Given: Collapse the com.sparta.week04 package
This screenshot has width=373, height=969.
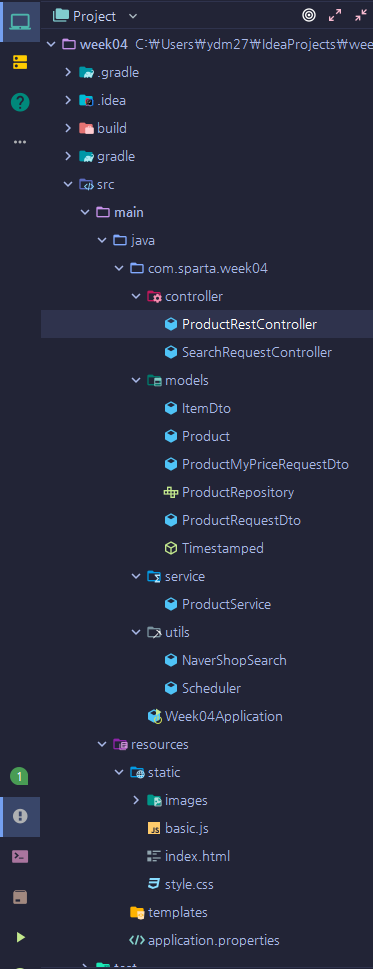Looking at the screenshot, I should 119,268.
